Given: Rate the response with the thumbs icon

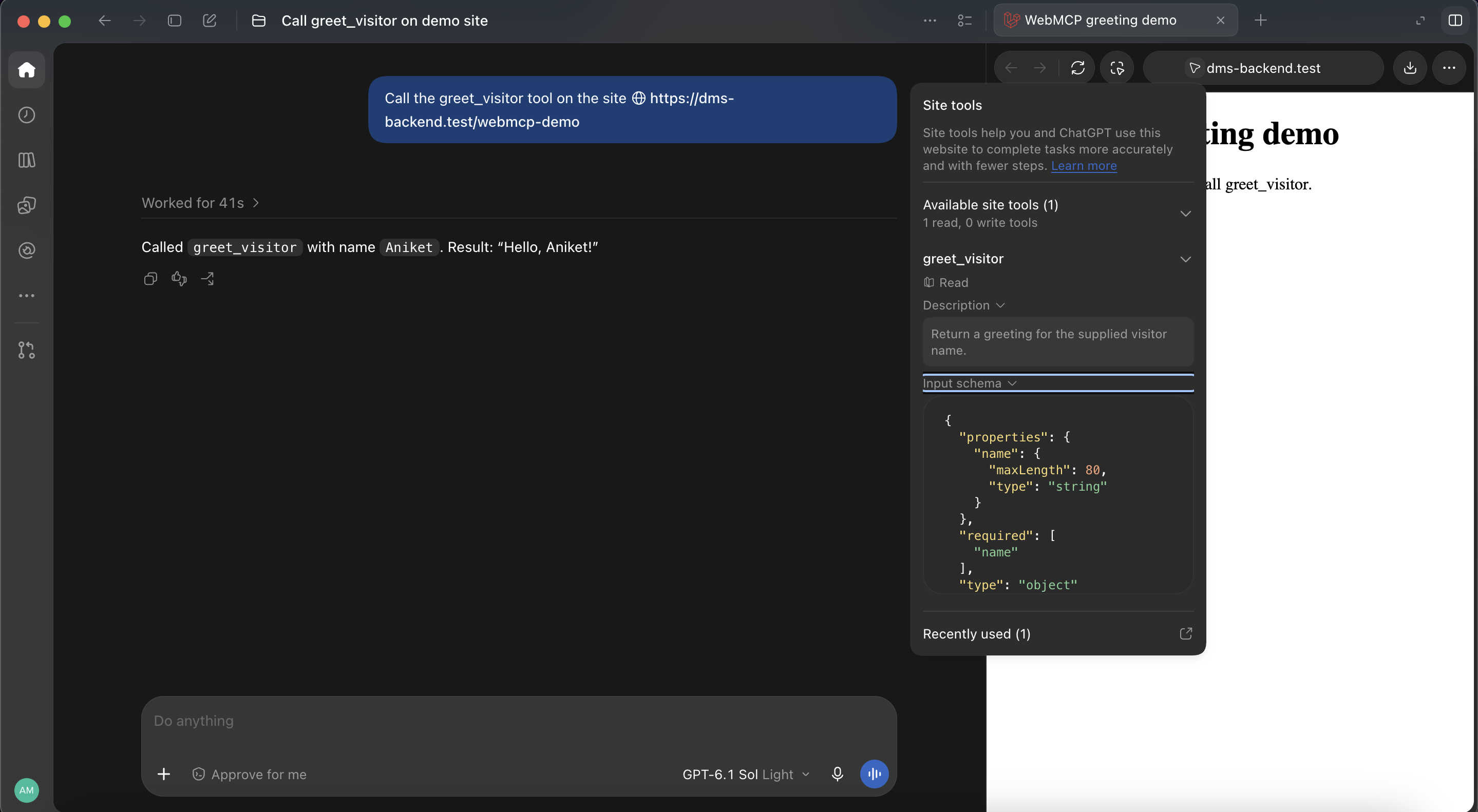Looking at the screenshot, I should click(179, 279).
